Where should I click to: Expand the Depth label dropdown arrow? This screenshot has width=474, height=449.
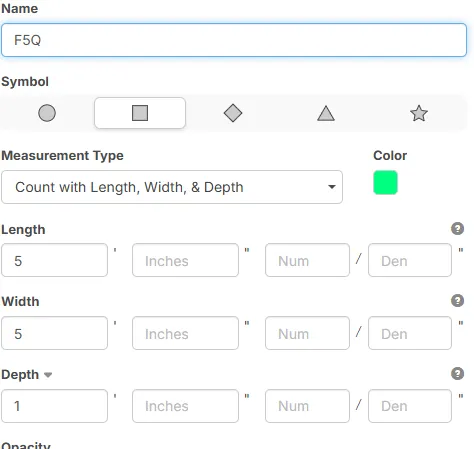(x=48, y=375)
